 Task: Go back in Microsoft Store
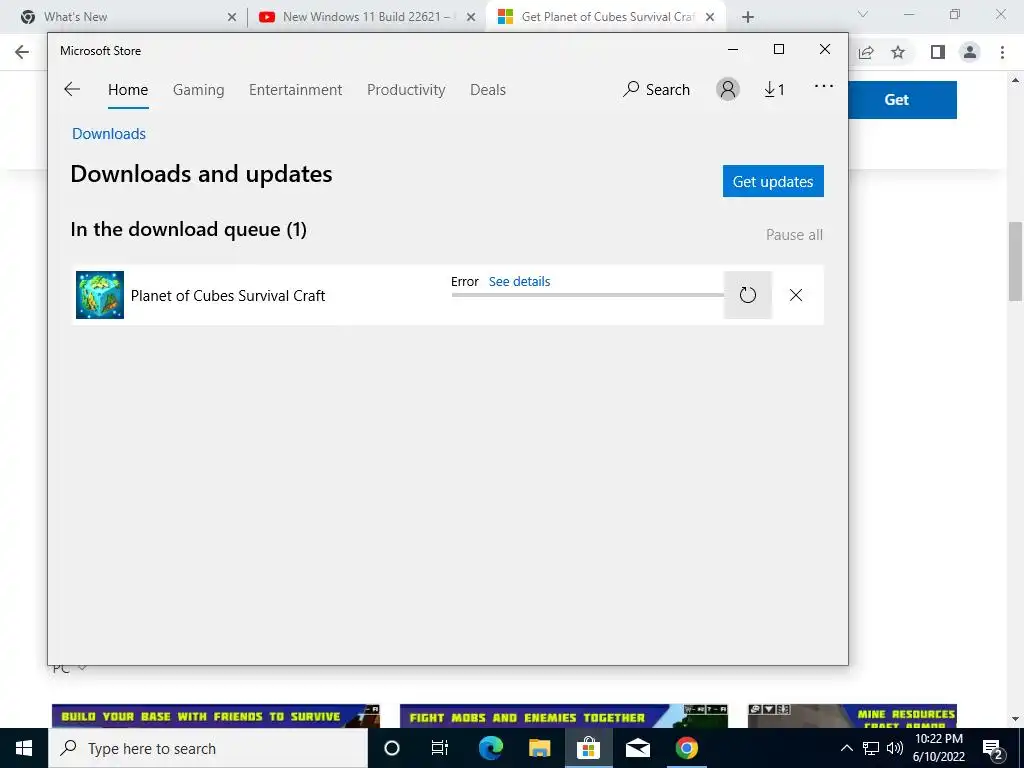(72, 89)
